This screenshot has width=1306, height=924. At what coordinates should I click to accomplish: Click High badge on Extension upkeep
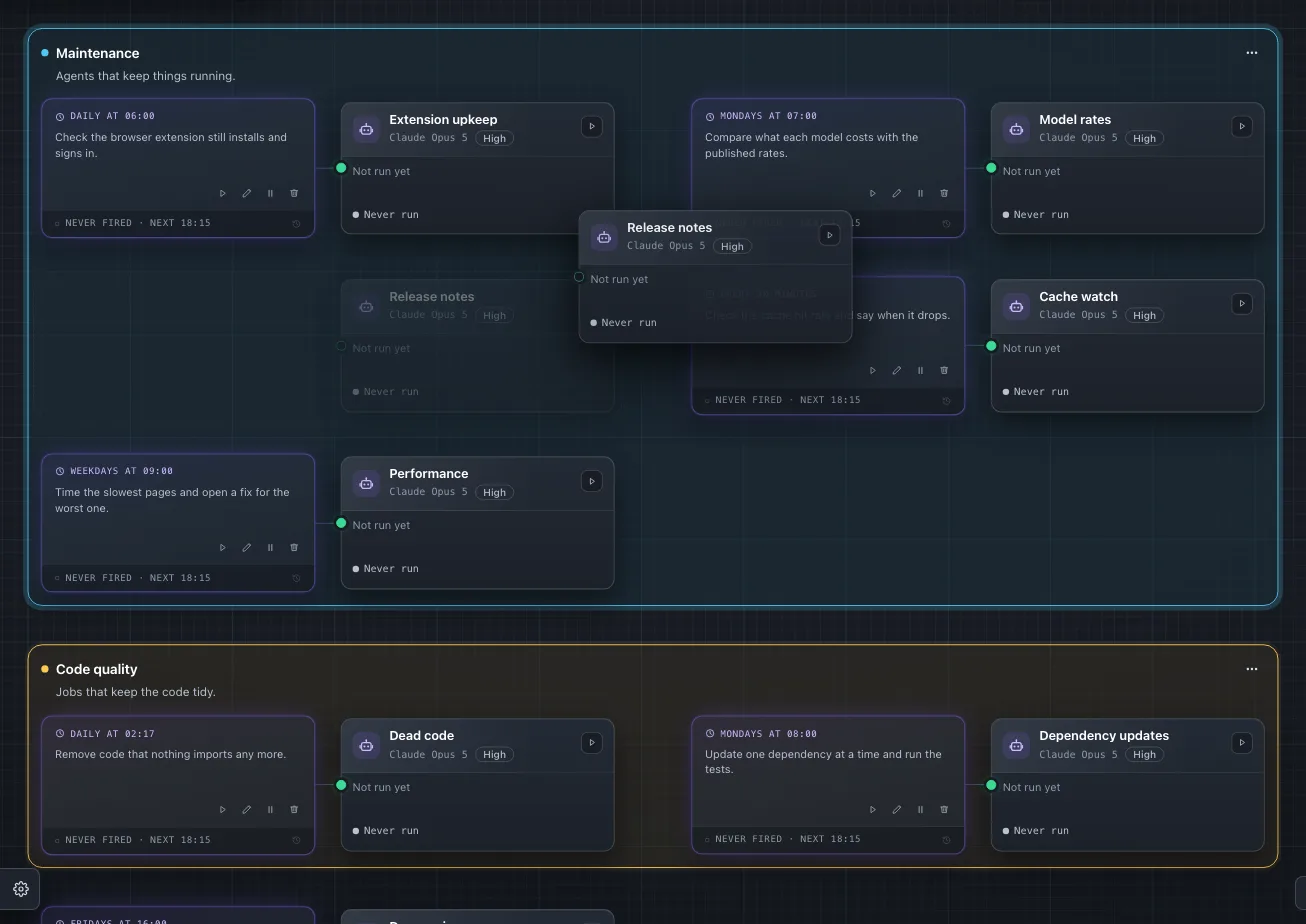coord(494,138)
